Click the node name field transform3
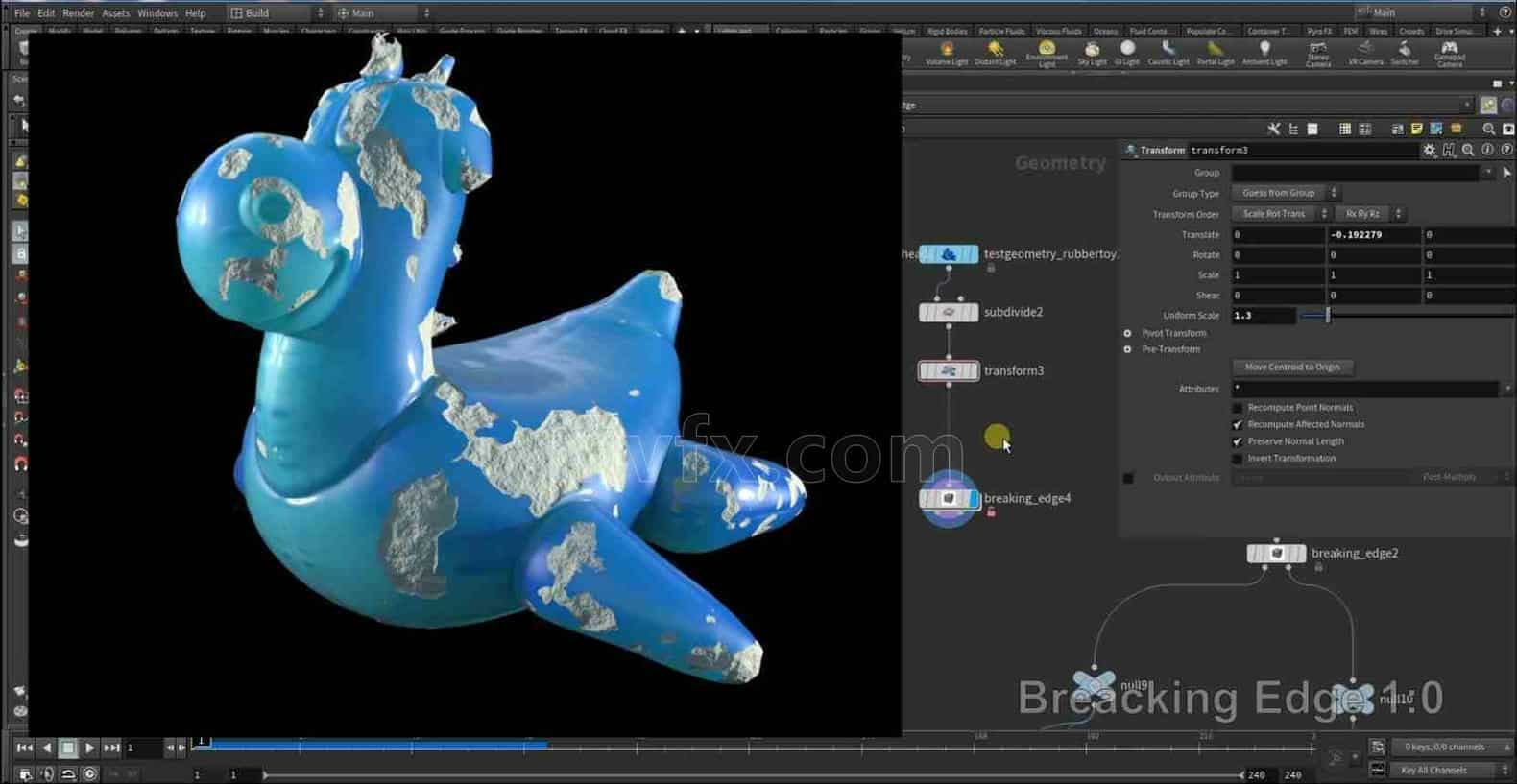The width and height of the screenshot is (1517, 784). click(1303, 151)
